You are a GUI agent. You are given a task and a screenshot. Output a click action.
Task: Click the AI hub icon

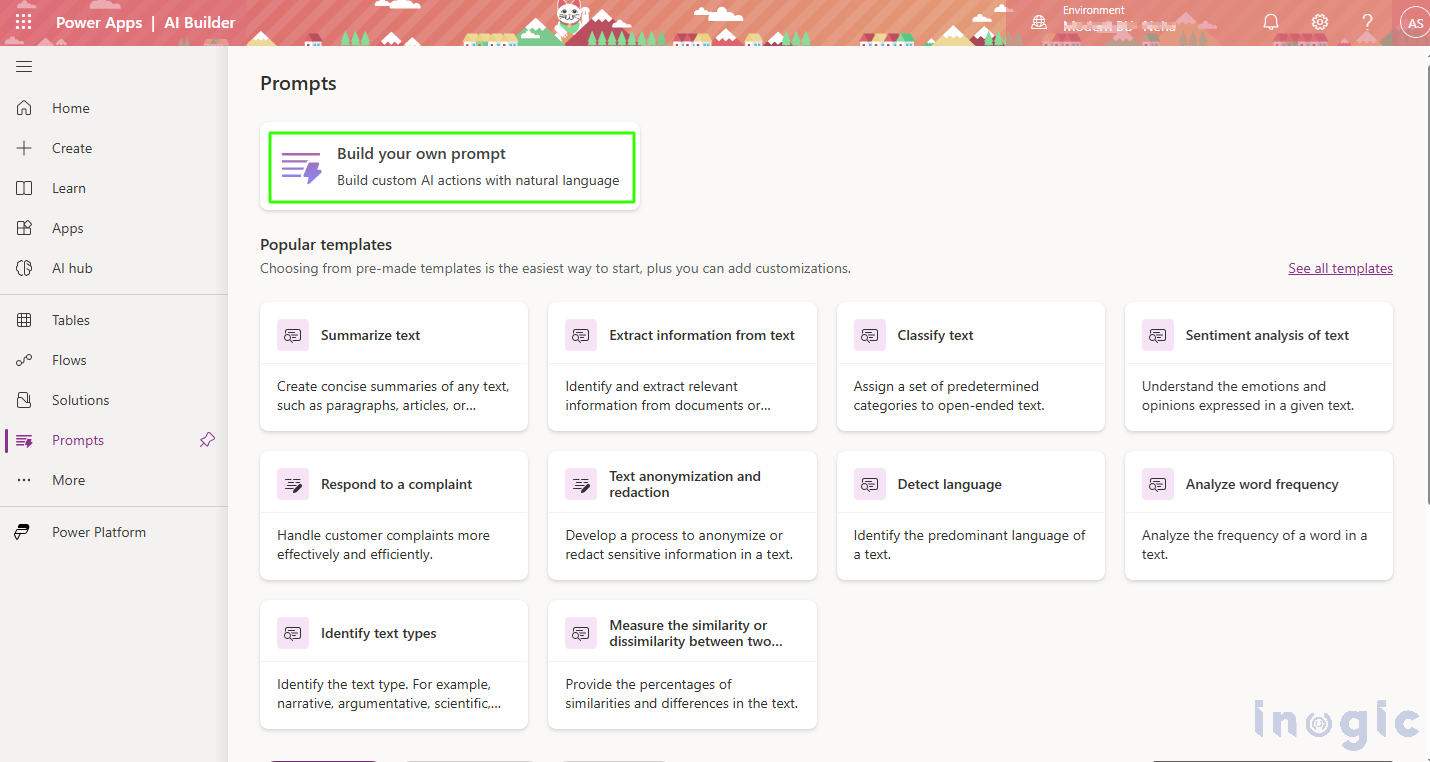click(x=24, y=268)
